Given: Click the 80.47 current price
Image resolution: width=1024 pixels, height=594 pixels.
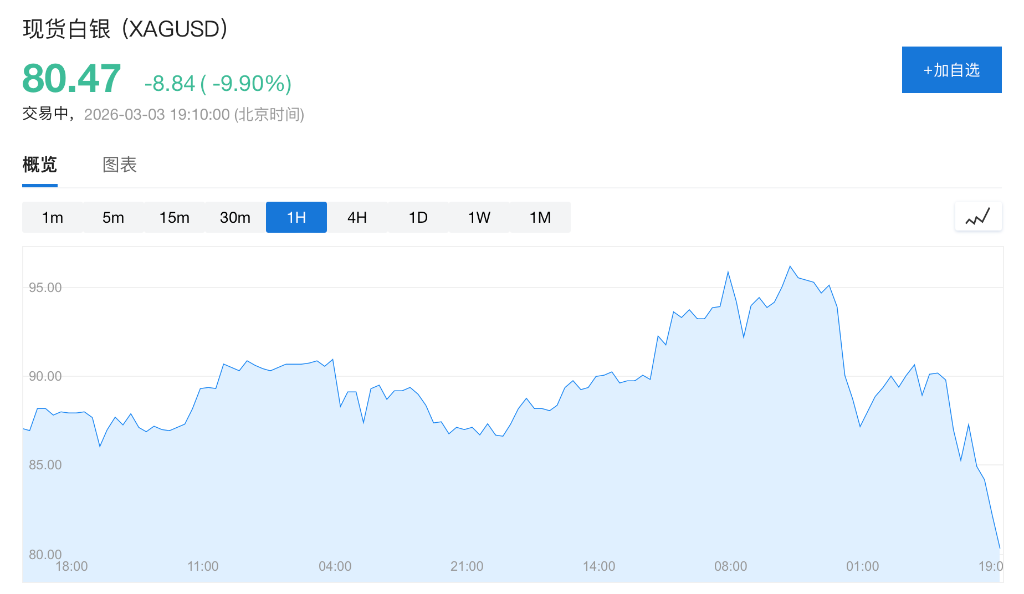Looking at the screenshot, I should coord(72,79).
